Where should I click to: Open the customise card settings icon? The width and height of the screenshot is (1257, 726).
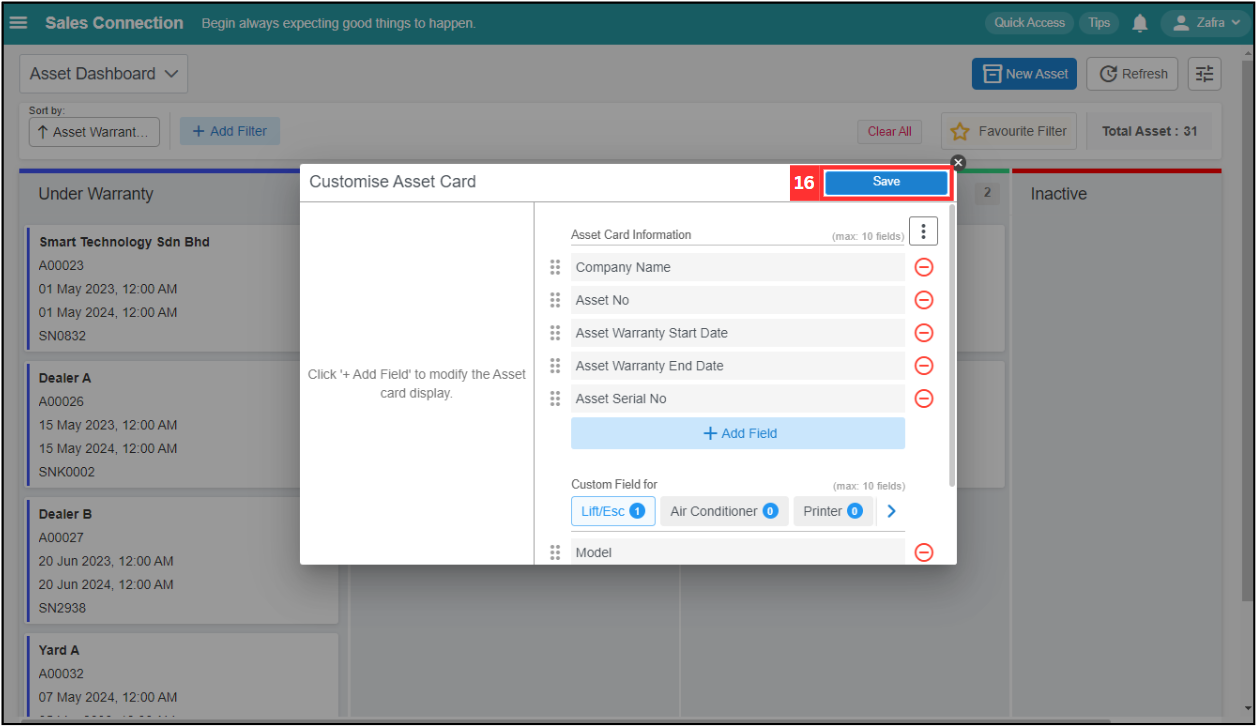point(1205,74)
